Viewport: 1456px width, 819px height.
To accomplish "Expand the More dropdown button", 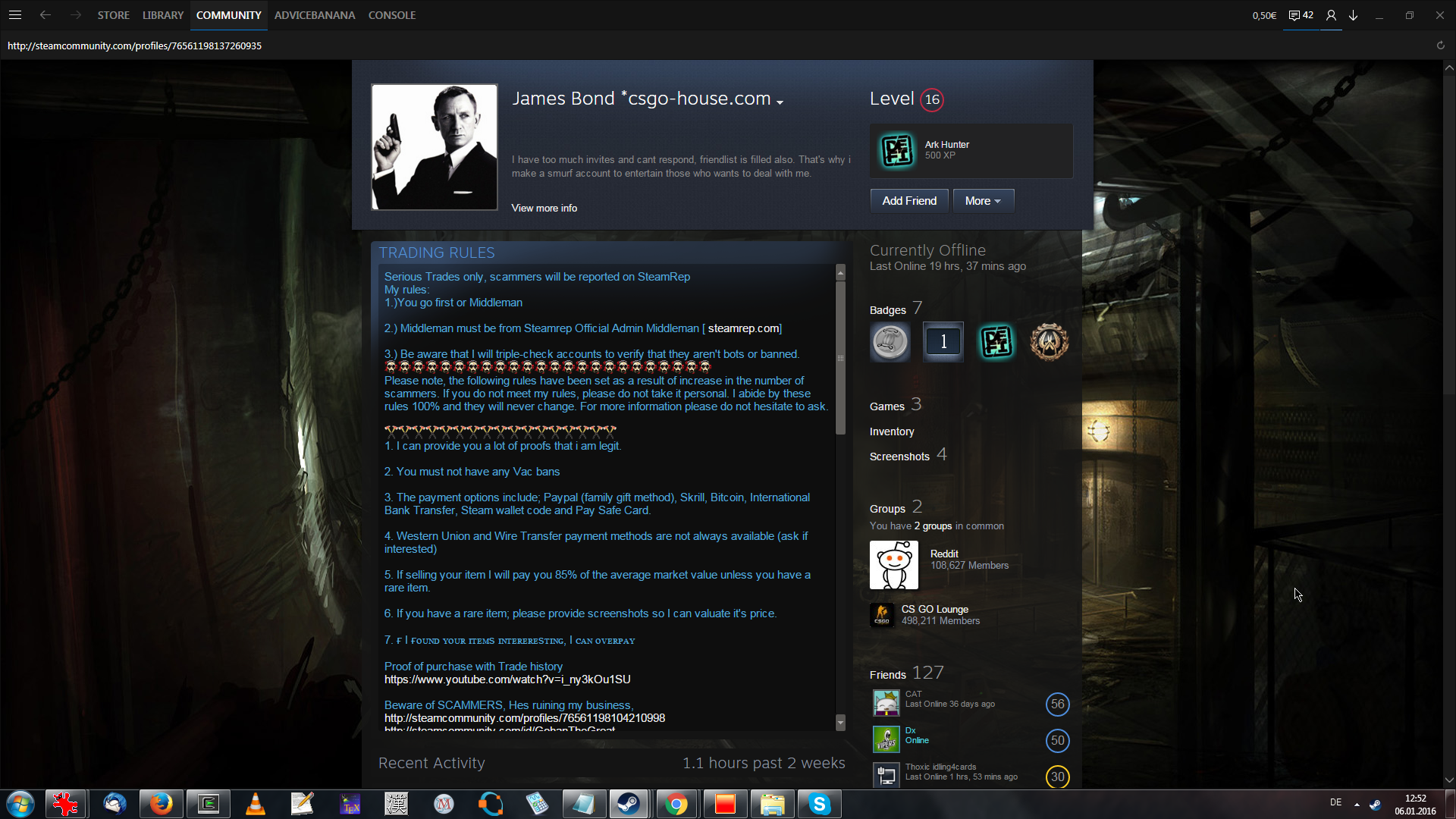I will [x=983, y=201].
